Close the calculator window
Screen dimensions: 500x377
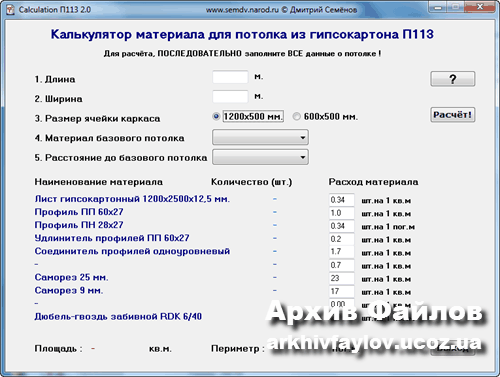480,7
